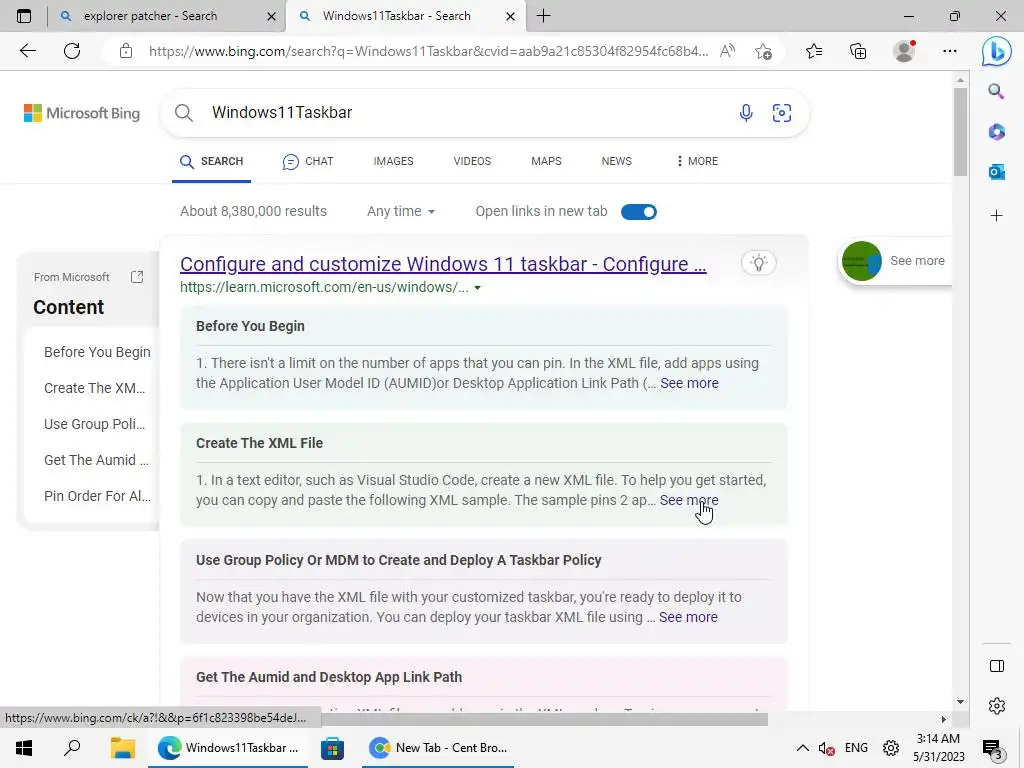The image size is (1024, 768).
Task: Jump to Create The XM... in Content
Action: point(95,388)
